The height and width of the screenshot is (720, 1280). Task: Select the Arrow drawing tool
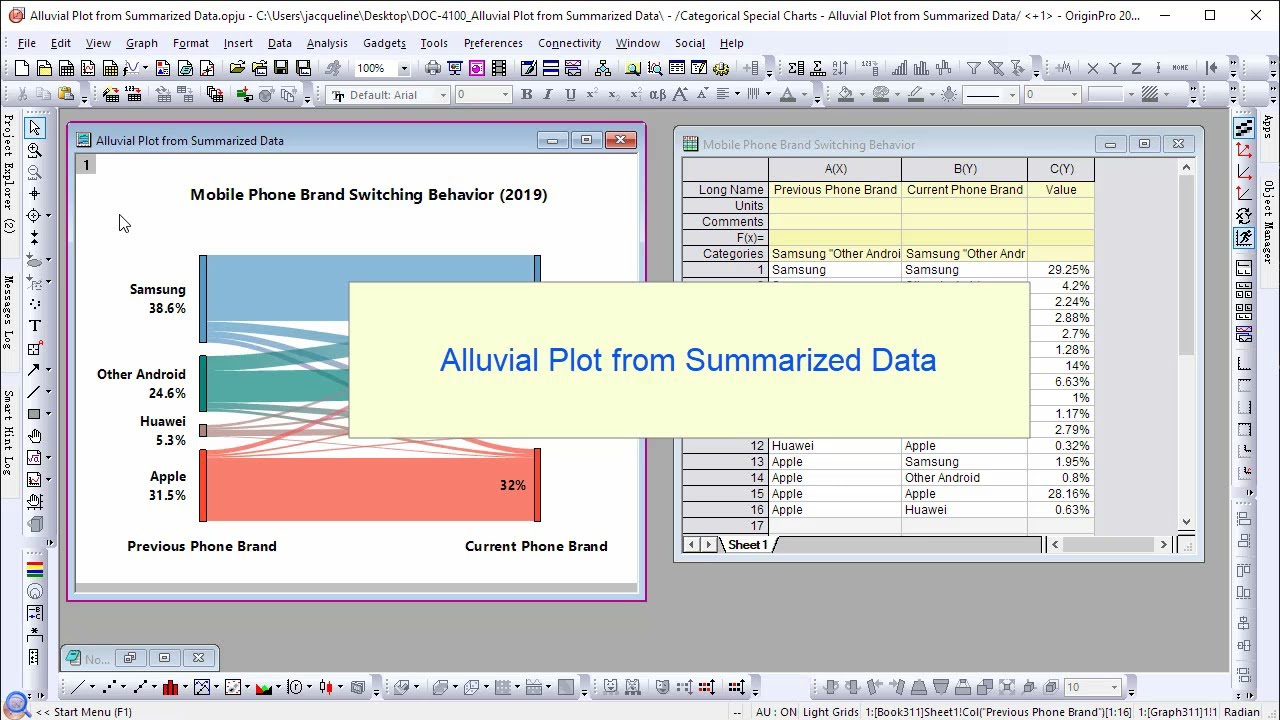[x=35, y=370]
